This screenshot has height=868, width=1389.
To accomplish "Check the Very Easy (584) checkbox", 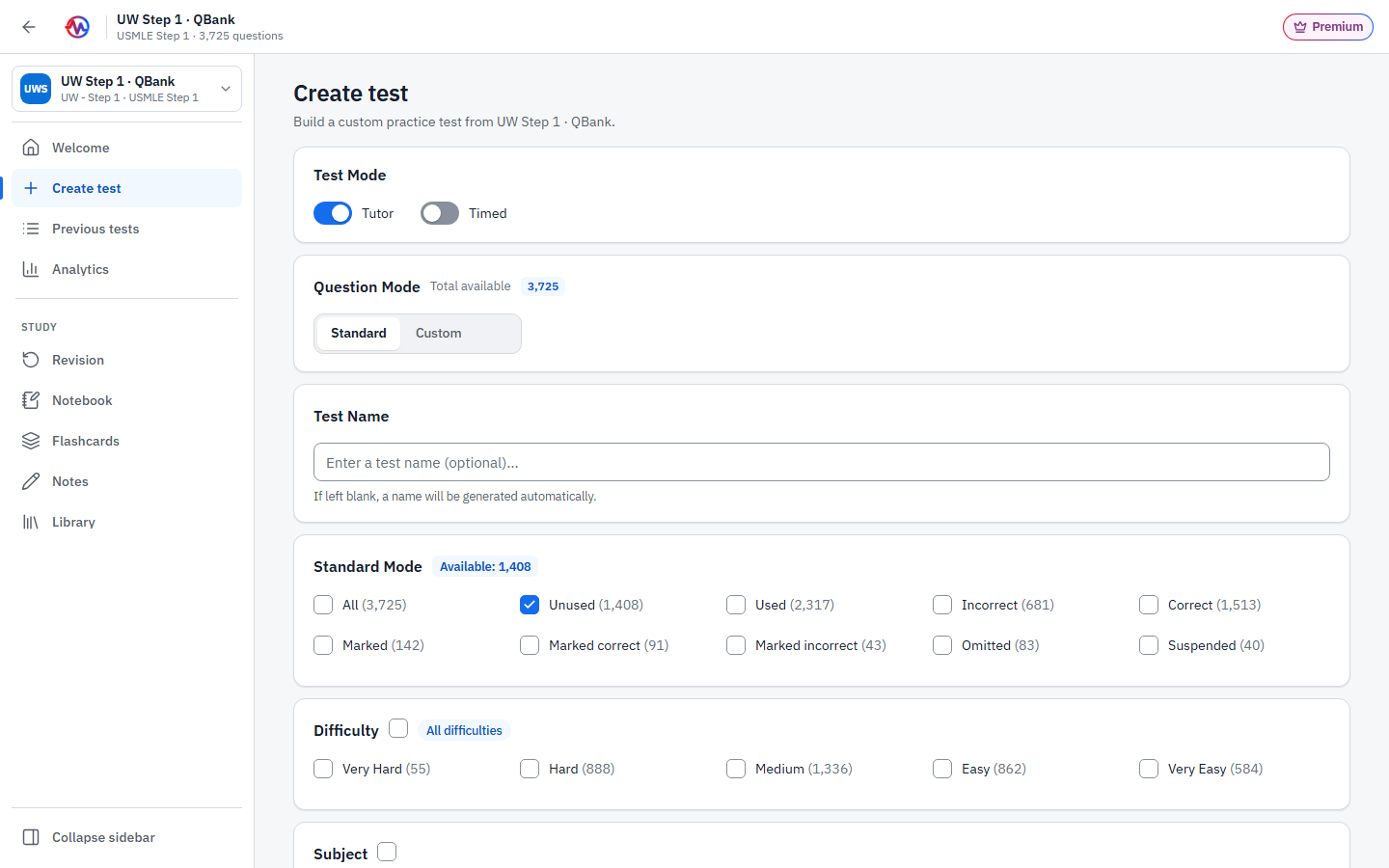I will click(x=1149, y=769).
